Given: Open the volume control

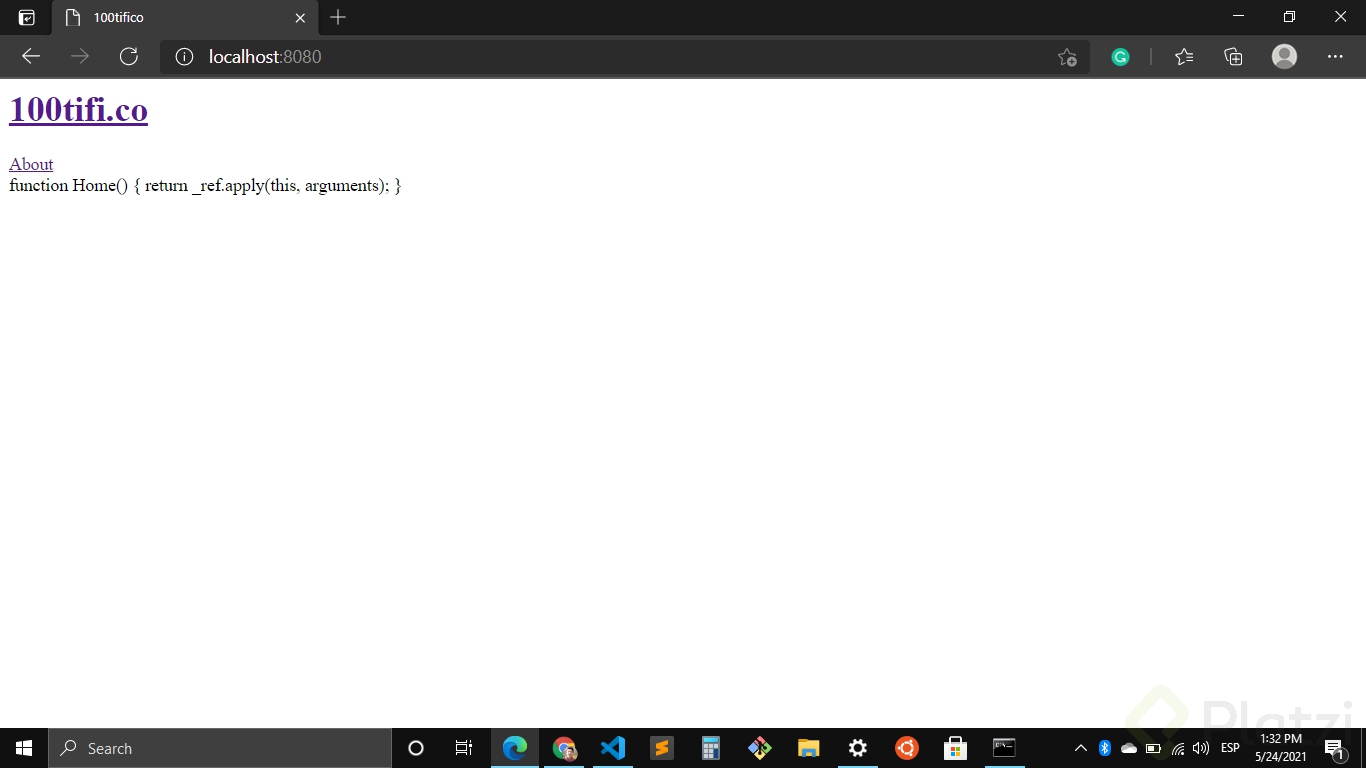Looking at the screenshot, I should point(1201,748).
